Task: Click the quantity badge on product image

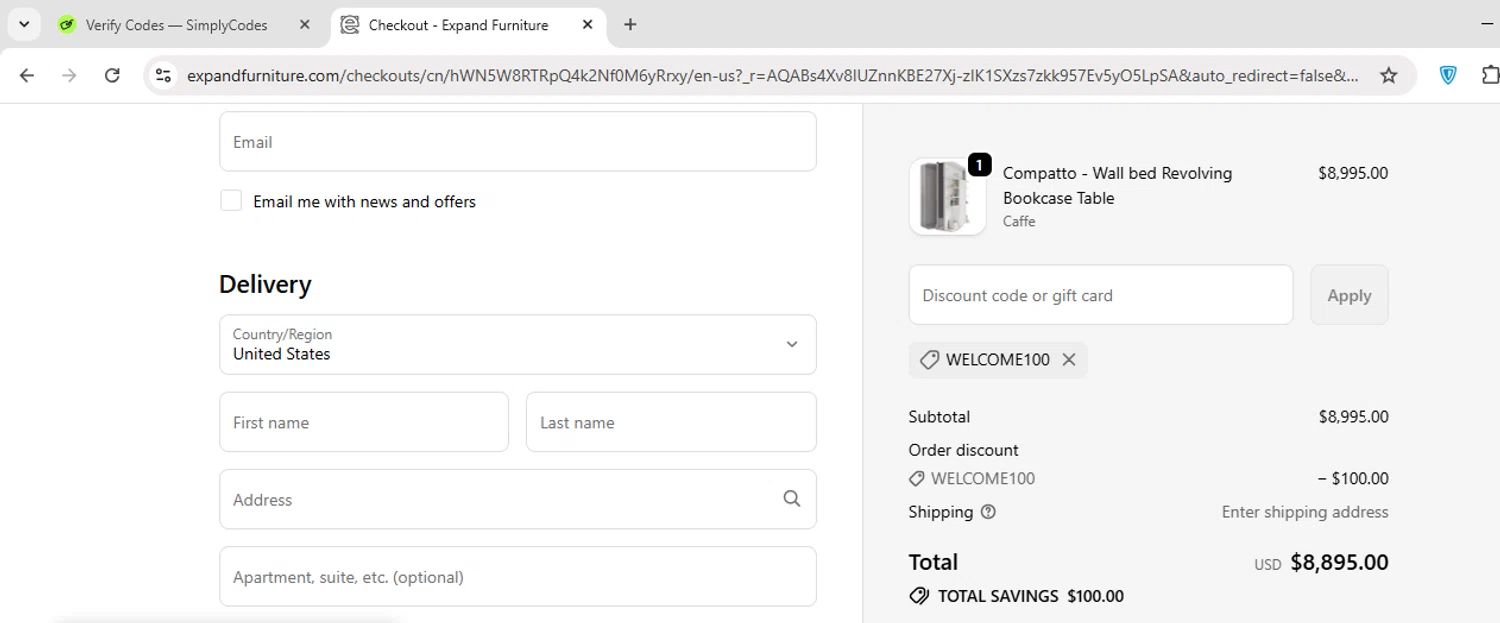Action: pyautogui.click(x=980, y=164)
